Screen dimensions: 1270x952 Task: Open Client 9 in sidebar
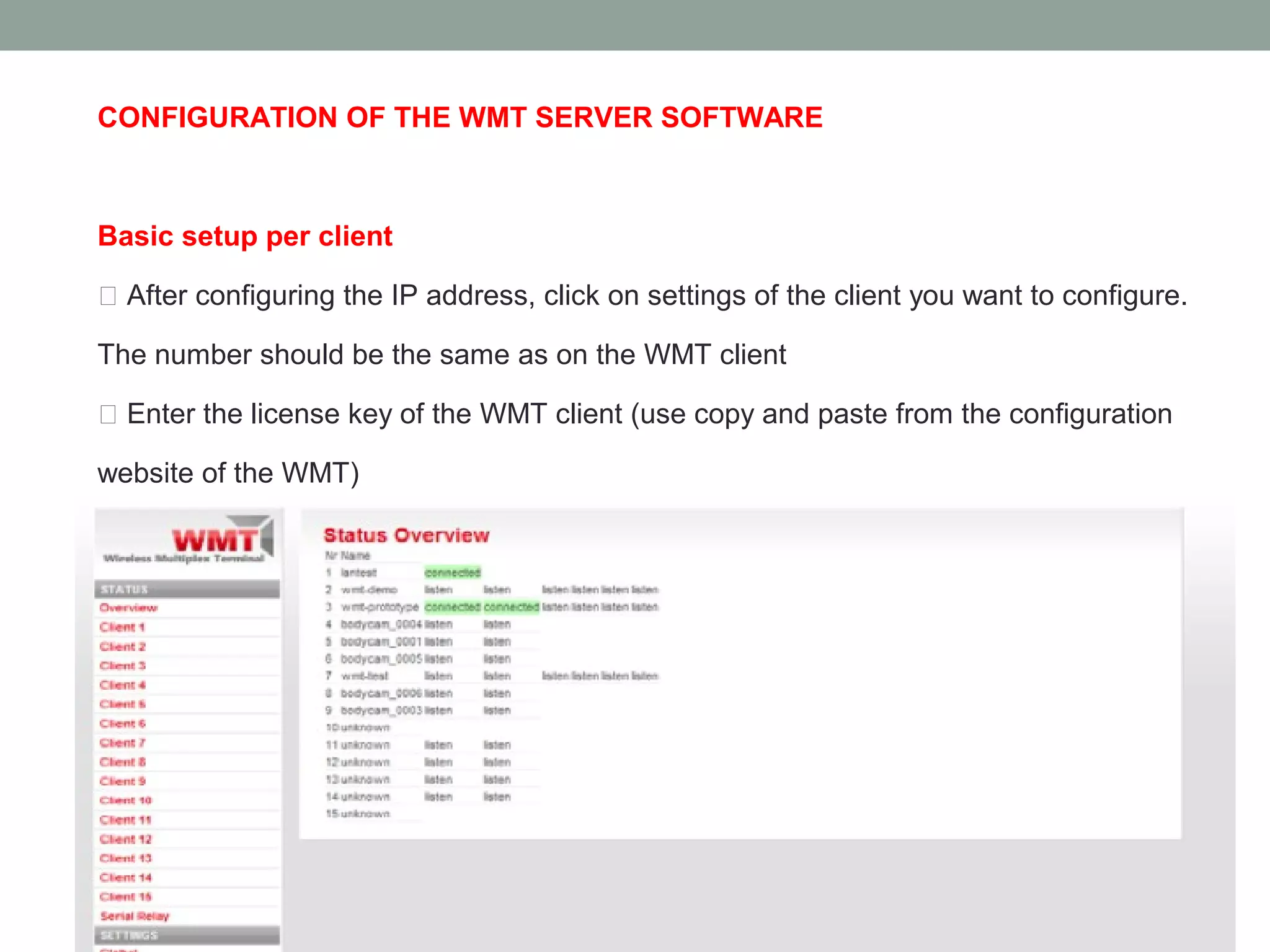point(122,780)
